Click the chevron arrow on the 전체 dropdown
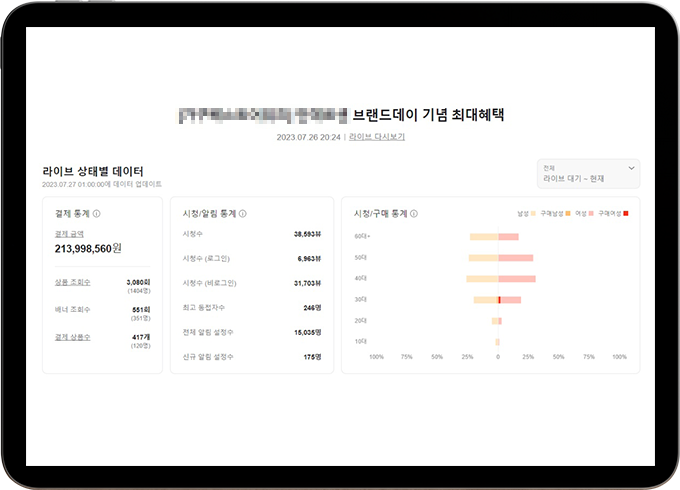Screen dimensions: 680x490 [x=631, y=168]
